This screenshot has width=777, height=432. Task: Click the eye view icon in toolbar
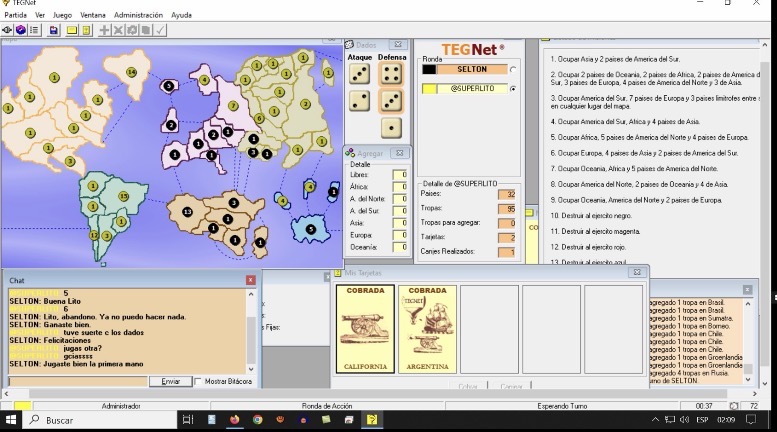[8, 30]
